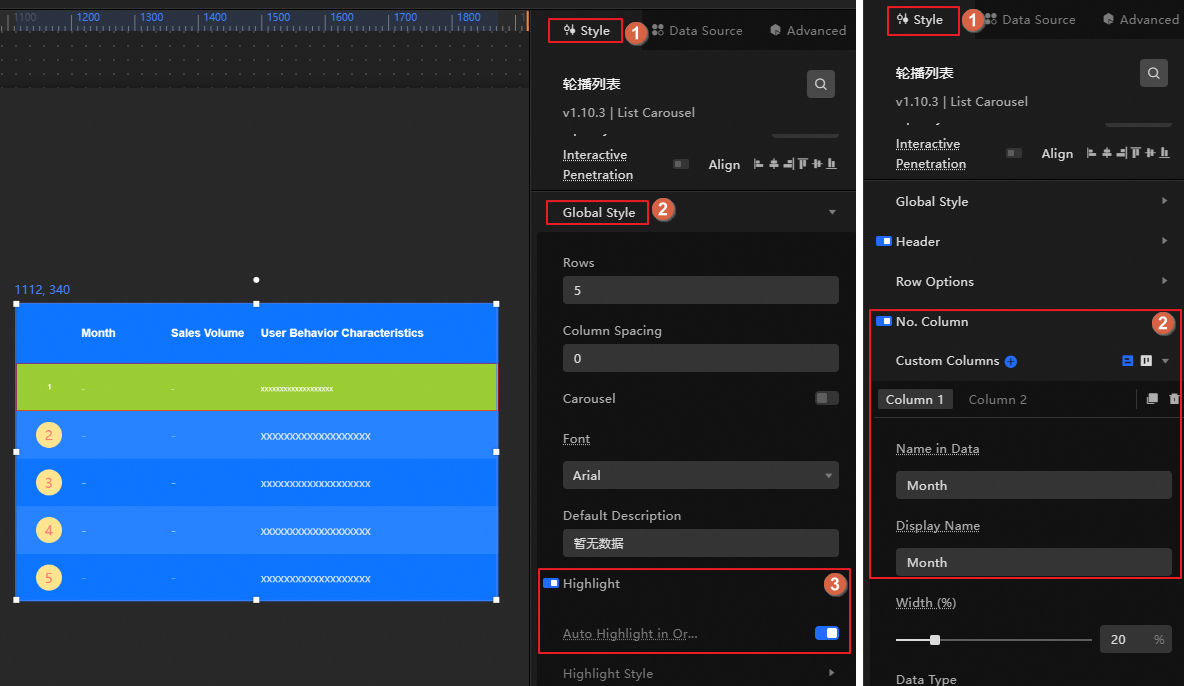The height and width of the screenshot is (686, 1184).
Task: Toggle the No. Column switch
Action: (883, 321)
